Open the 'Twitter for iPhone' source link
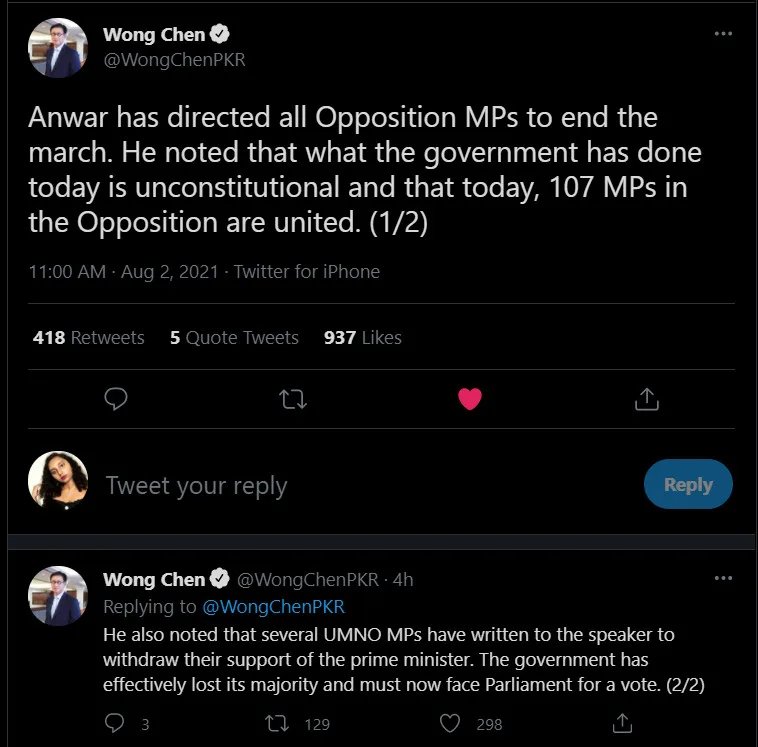This screenshot has height=747, width=758. [307, 272]
